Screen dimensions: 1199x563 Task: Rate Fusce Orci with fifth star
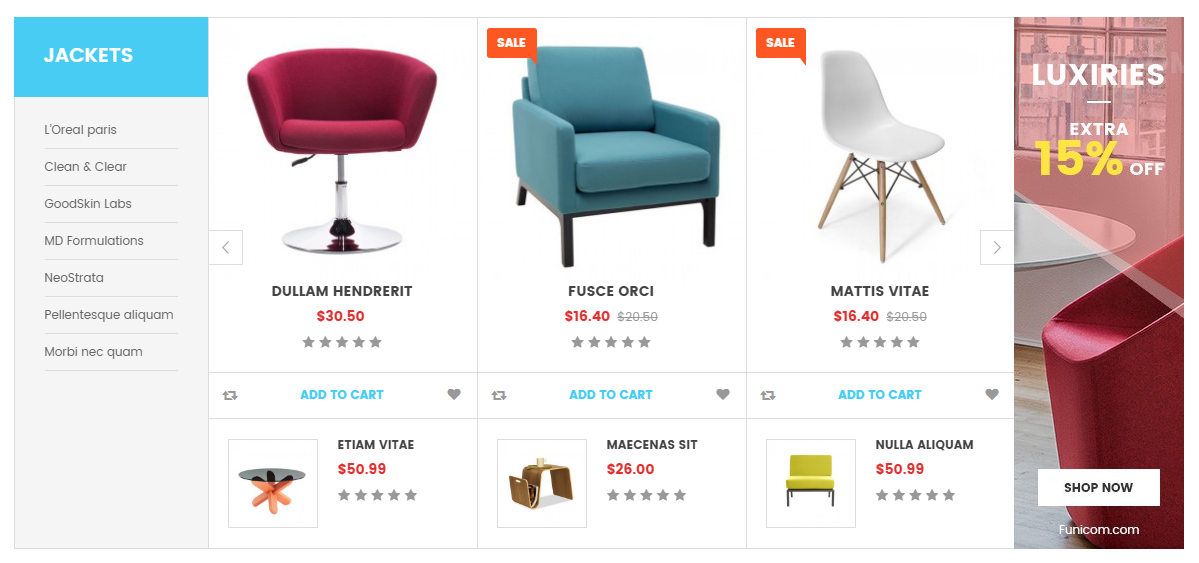(x=645, y=342)
